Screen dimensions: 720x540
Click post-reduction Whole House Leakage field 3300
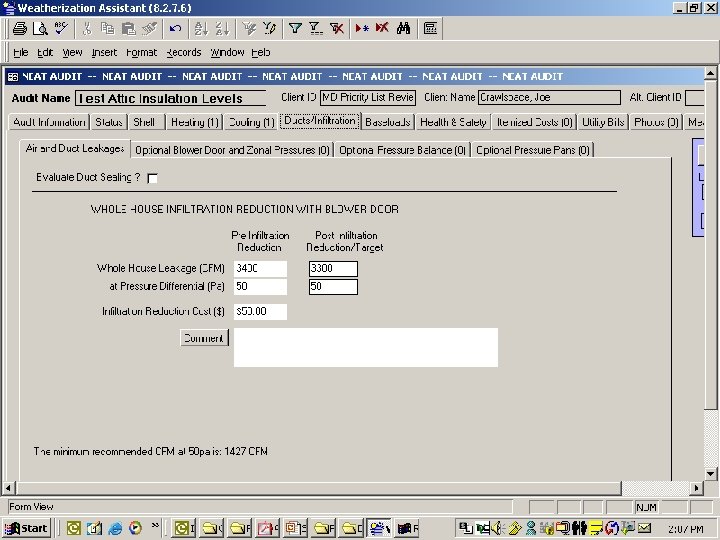[333, 269]
